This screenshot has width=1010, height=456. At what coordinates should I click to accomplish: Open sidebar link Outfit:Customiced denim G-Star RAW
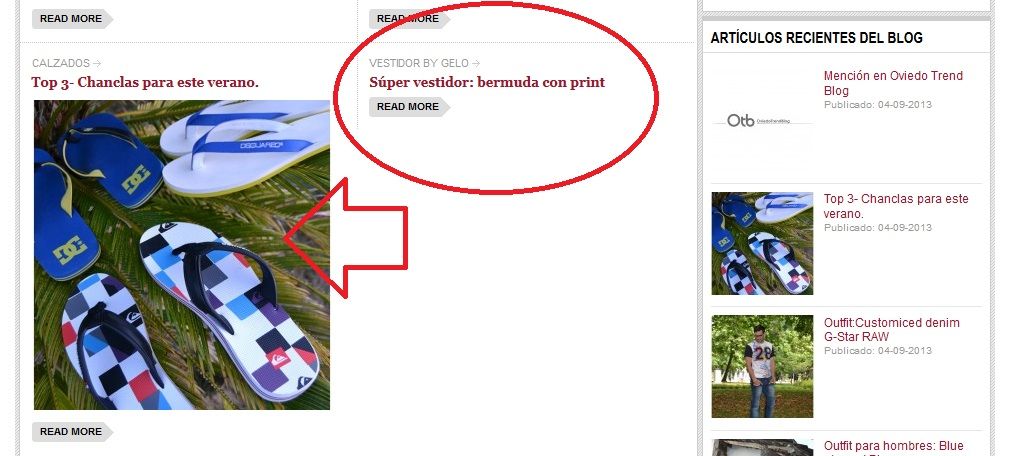tap(891, 330)
